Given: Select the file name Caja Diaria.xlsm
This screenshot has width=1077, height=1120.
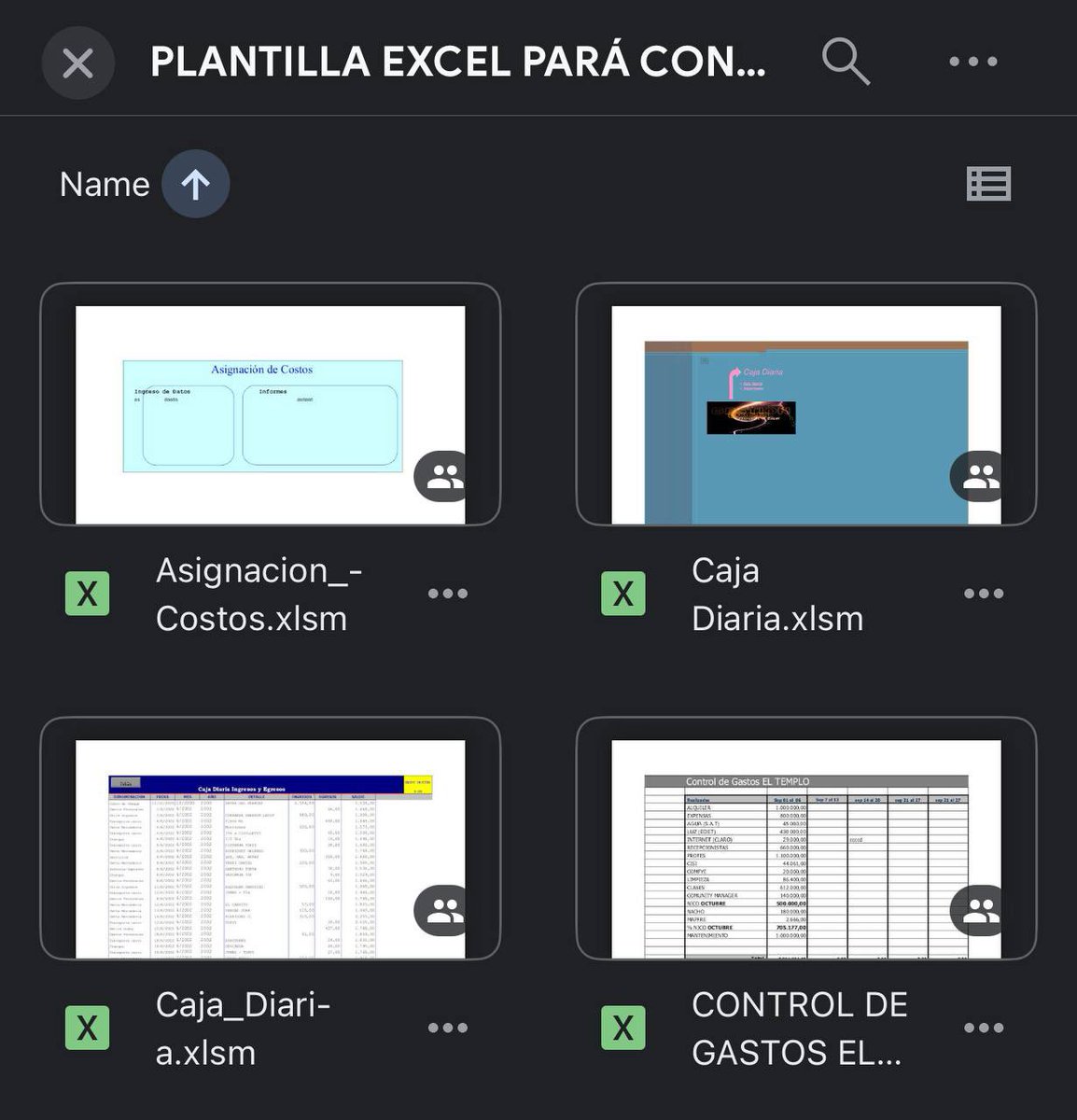Looking at the screenshot, I should (777, 595).
